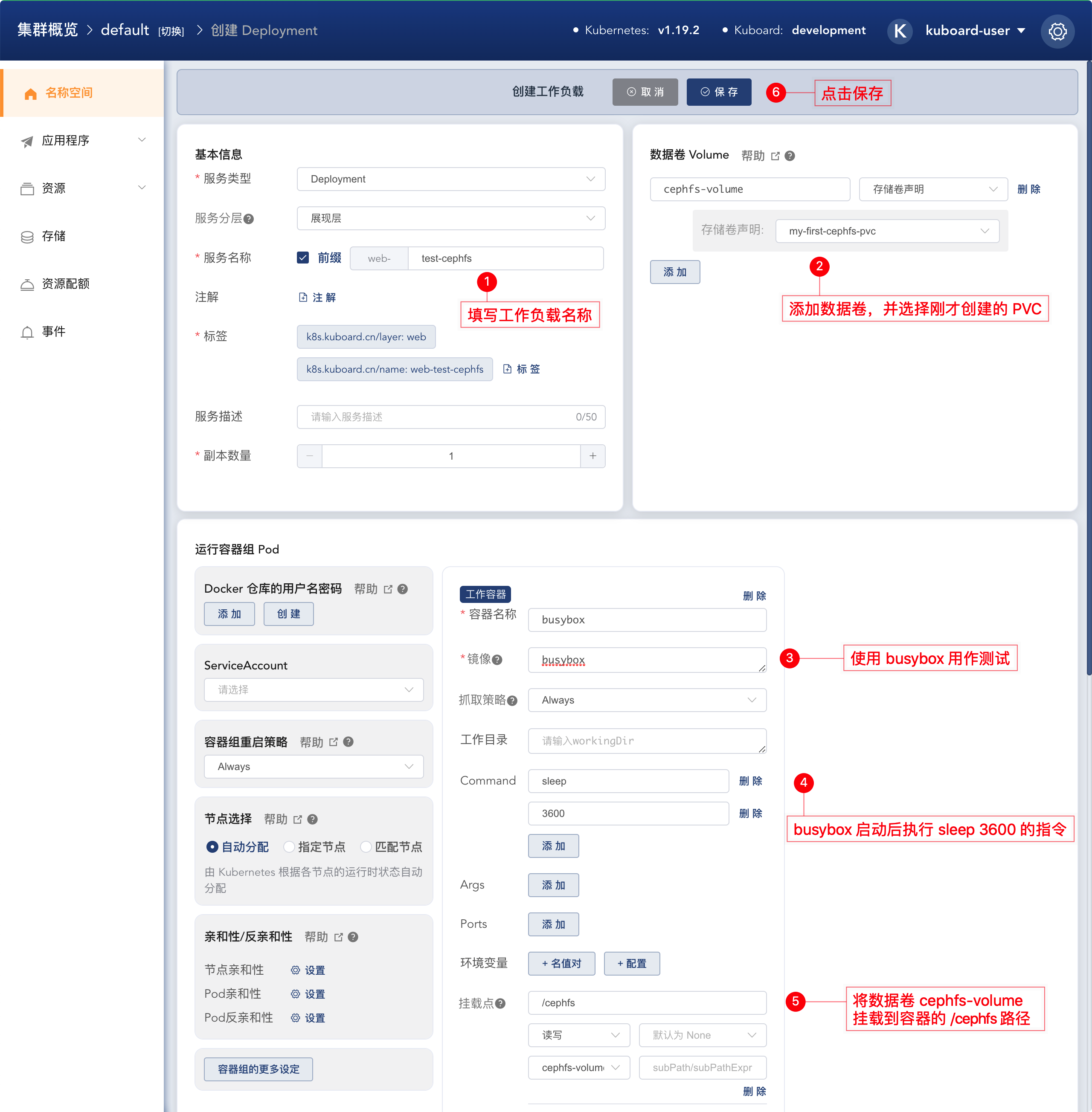Click the help question icon beside 服务分层
The height and width of the screenshot is (1112, 1092).
(x=248, y=219)
